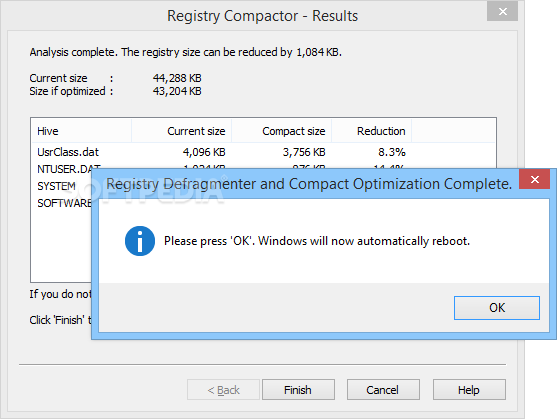Sort by the Compact size column header
This screenshot has height=419, width=557.
[282, 131]
